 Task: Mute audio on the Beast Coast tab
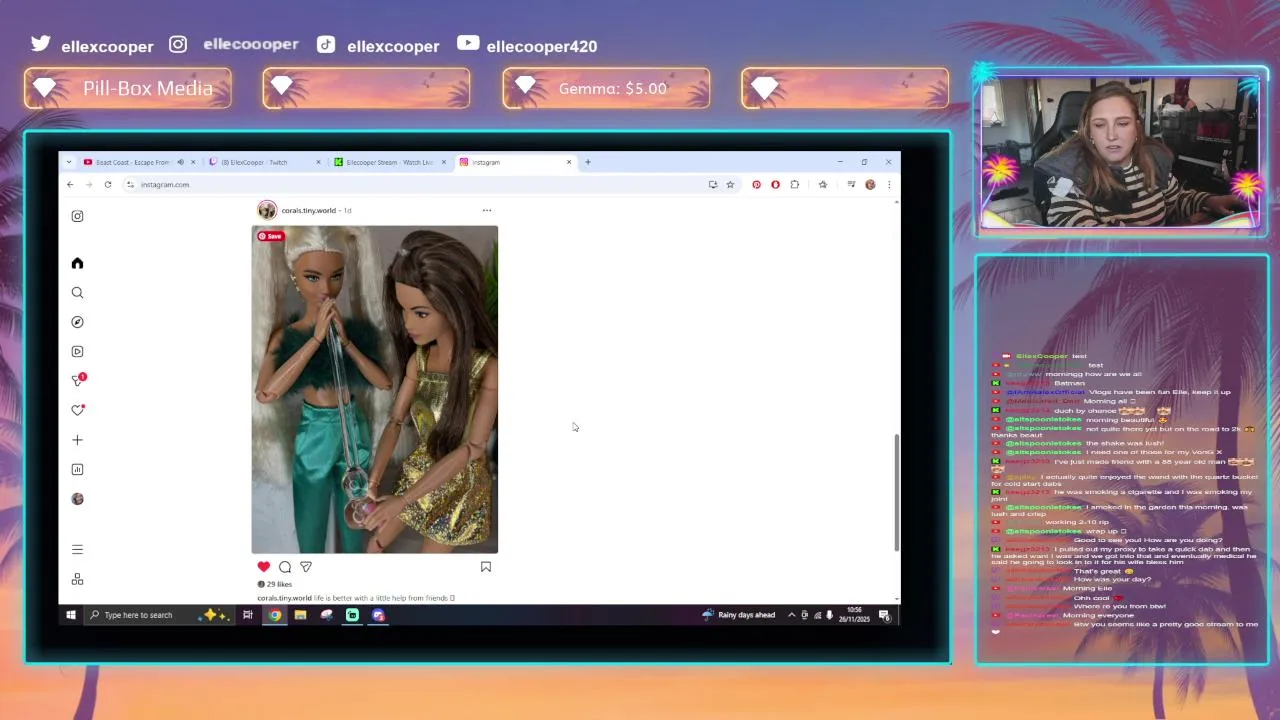tap(181, 162)
